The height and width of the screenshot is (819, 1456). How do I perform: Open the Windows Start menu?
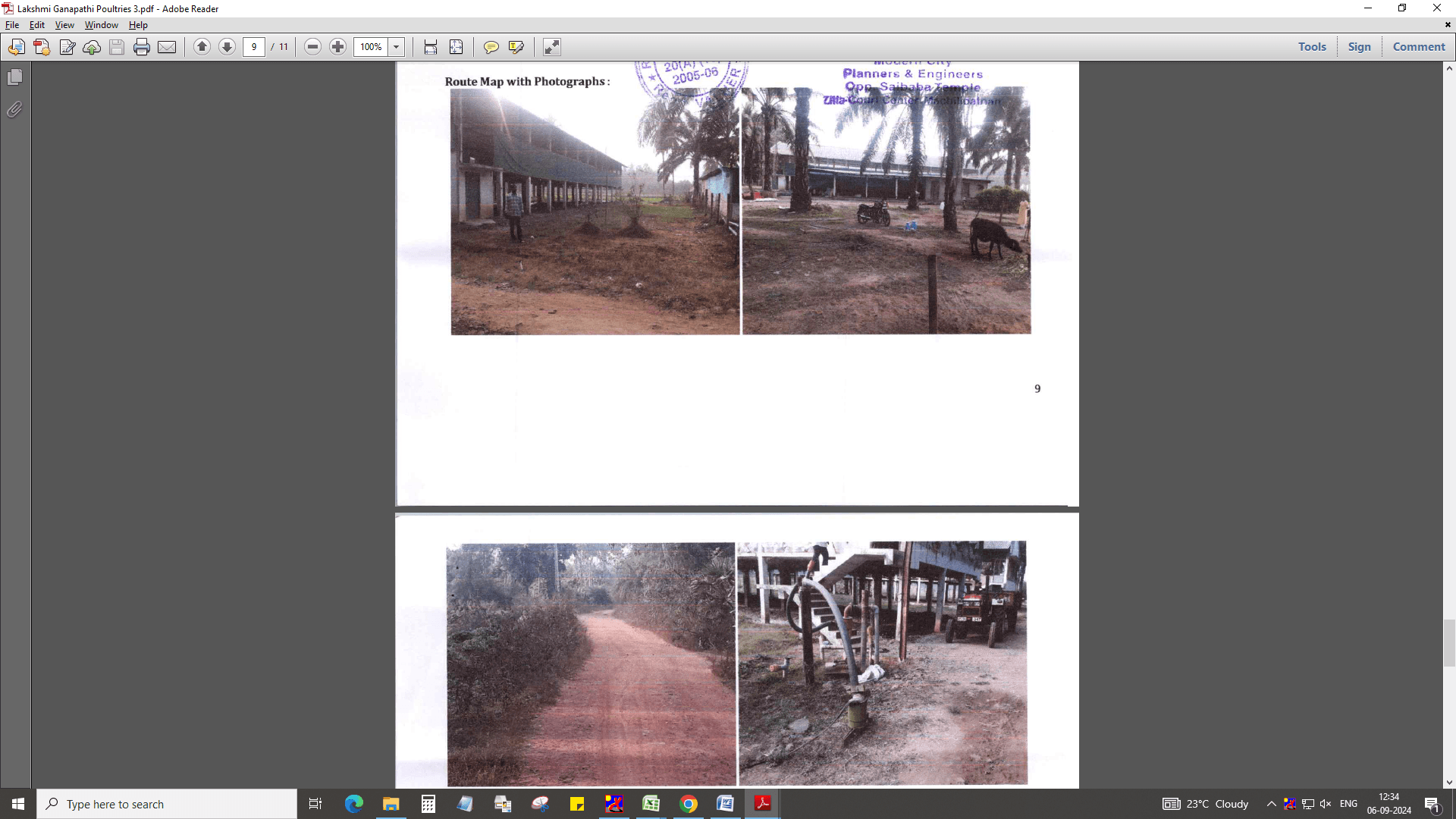click(18, 804)
